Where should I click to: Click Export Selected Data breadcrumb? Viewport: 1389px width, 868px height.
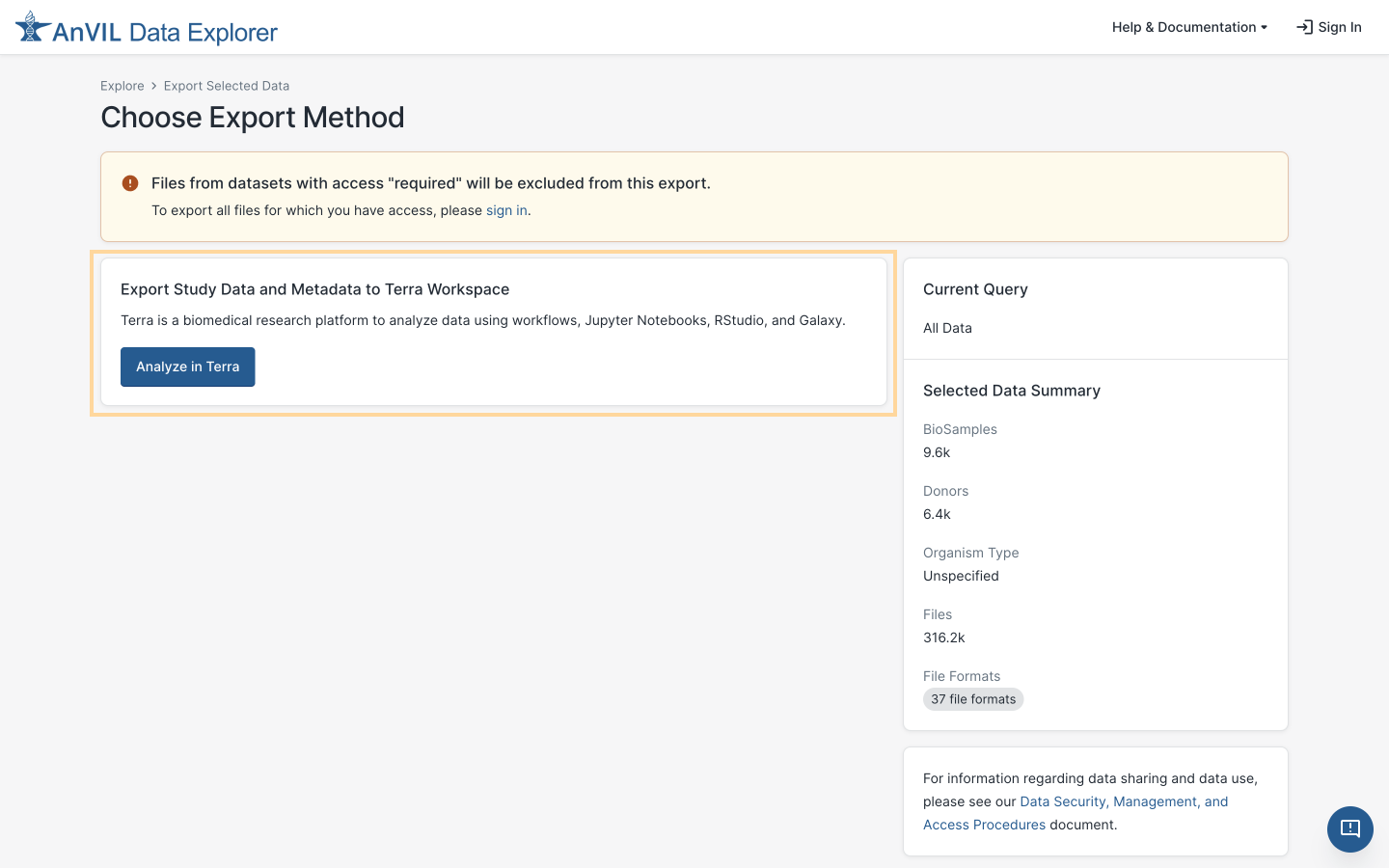point(227,86)
